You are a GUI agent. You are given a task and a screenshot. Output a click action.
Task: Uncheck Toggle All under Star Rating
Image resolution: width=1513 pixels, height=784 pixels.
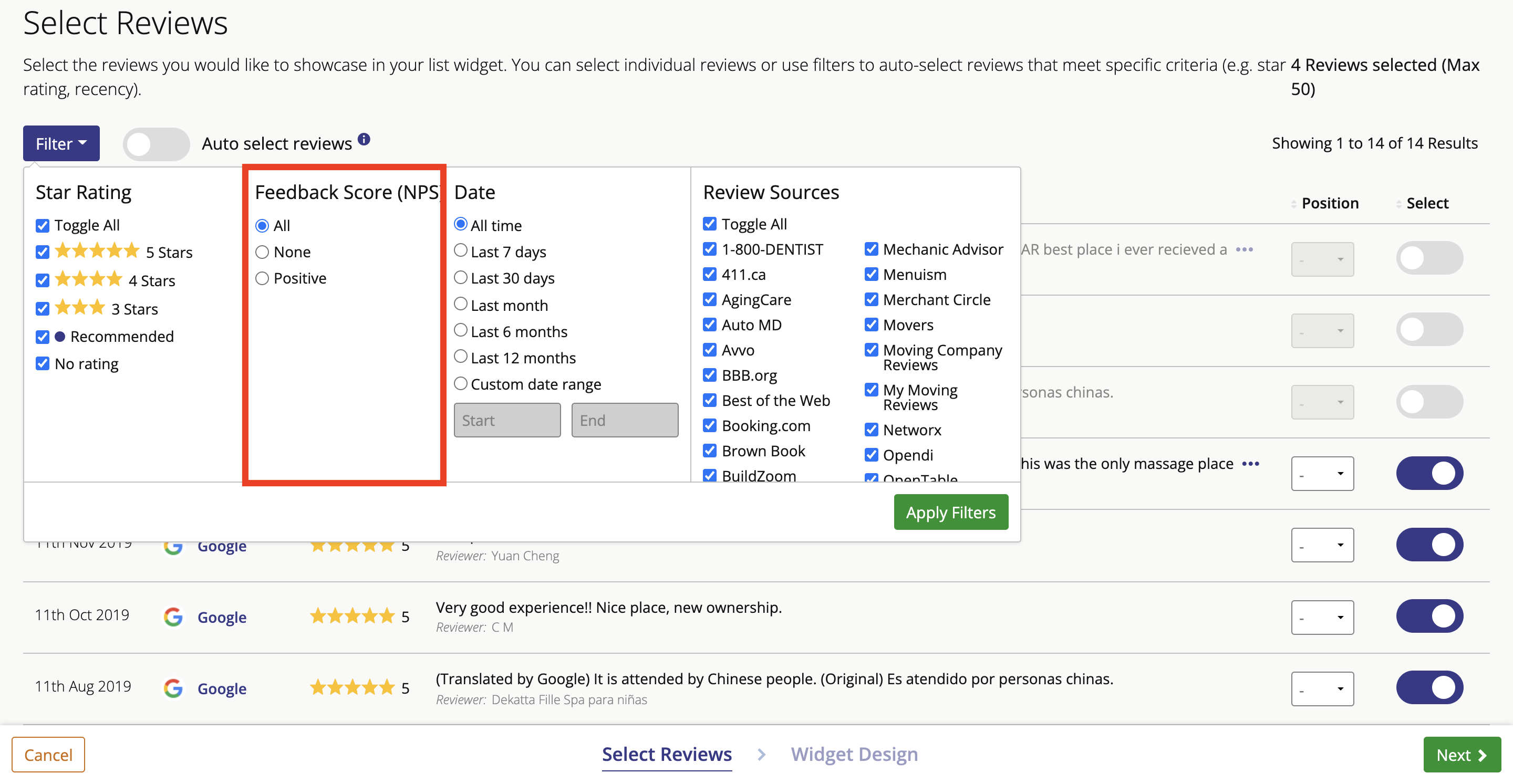[x=42, y=225]
